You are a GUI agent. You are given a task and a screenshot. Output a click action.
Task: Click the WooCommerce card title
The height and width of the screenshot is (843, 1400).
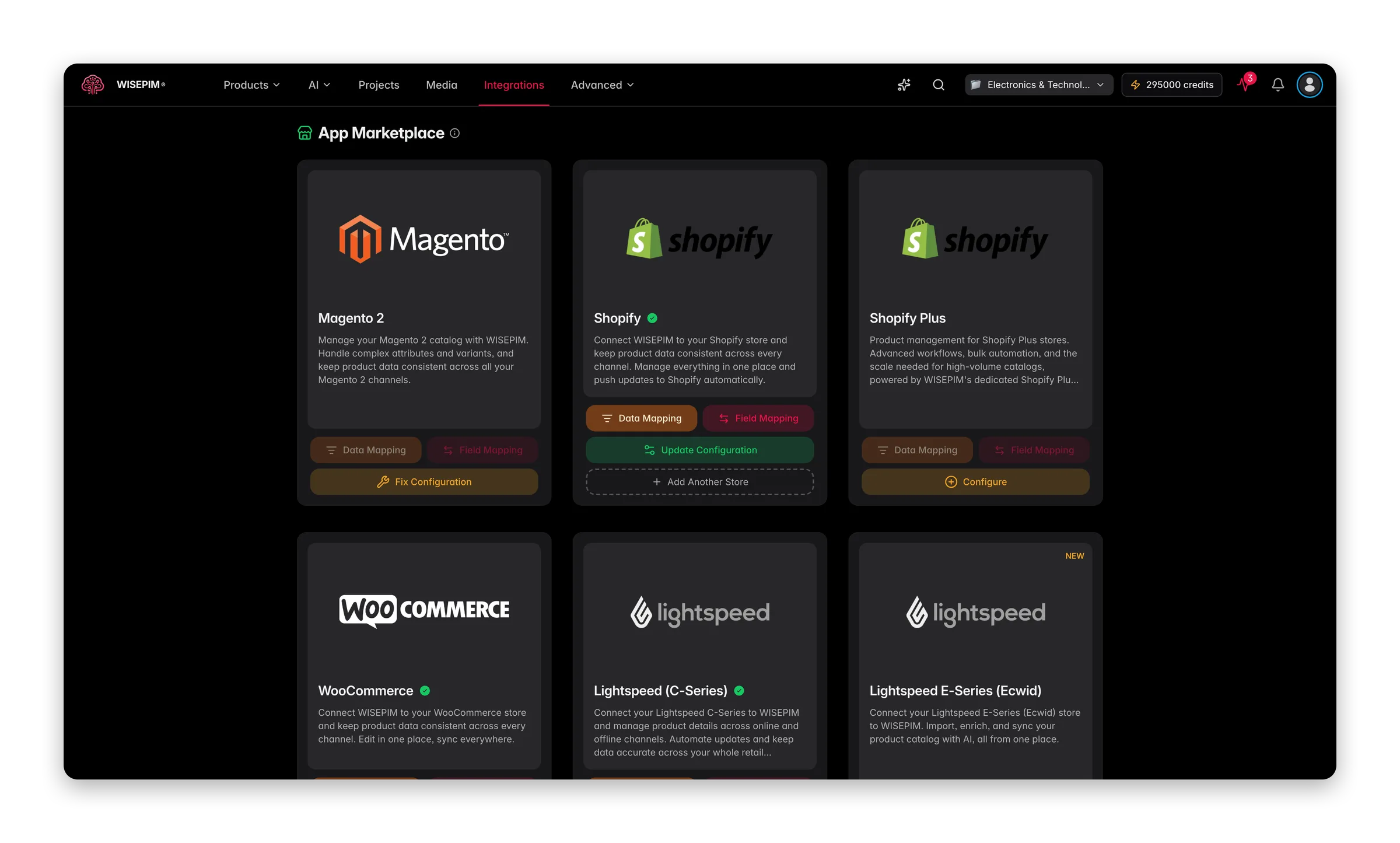click(x=366, y=691)
